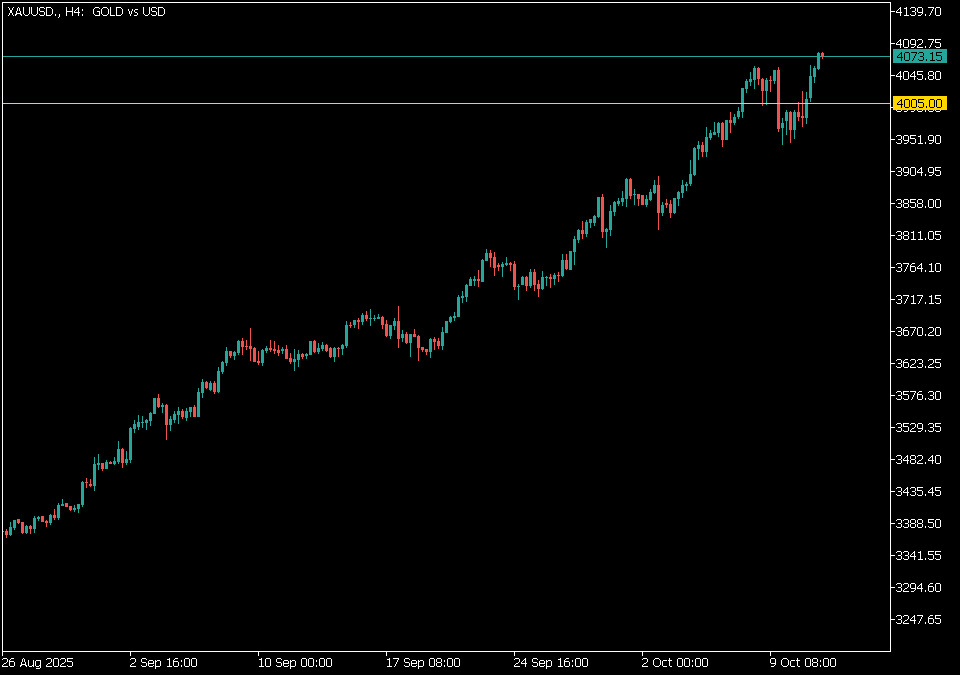This screenshot has width=960, height=675.
Task: Click the 4139.70 price scale label
Action: pyautogui.click(x=920, y=12)
